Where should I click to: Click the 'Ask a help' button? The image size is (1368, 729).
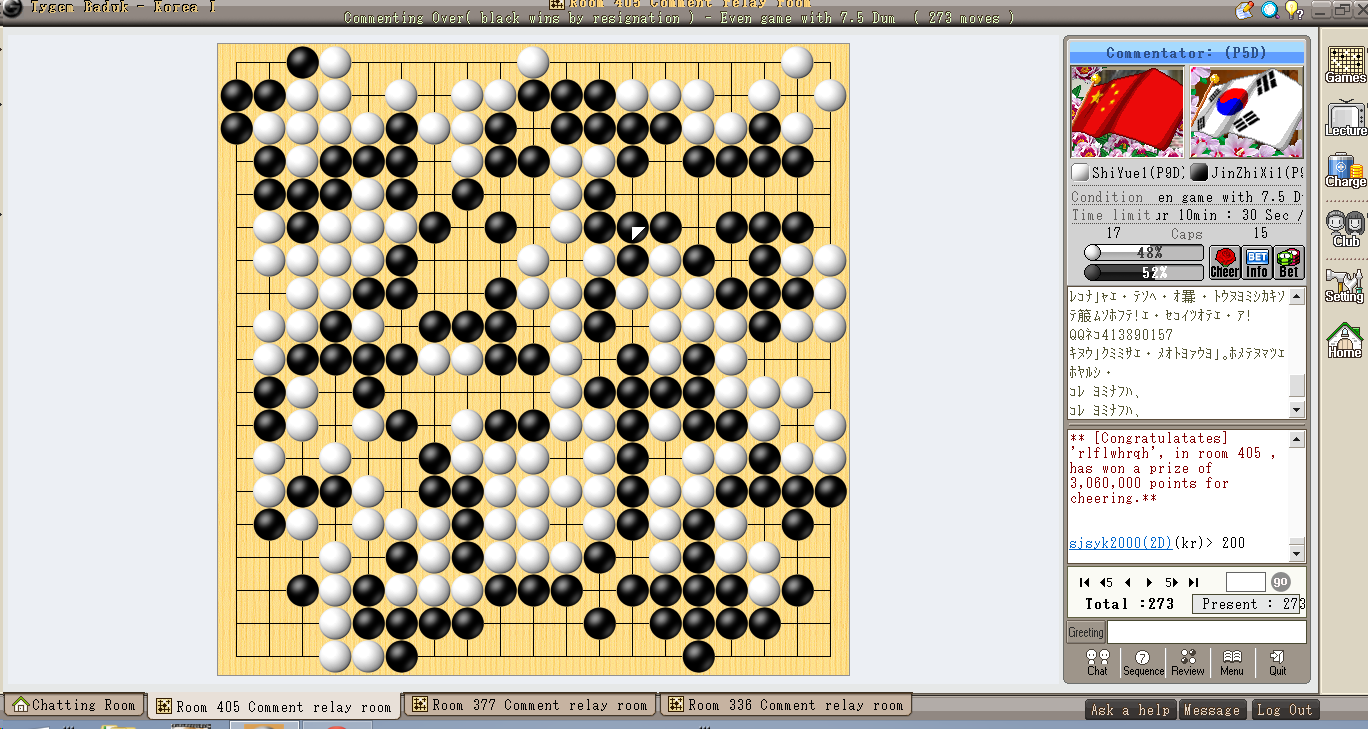click(x=1130, y=710)
